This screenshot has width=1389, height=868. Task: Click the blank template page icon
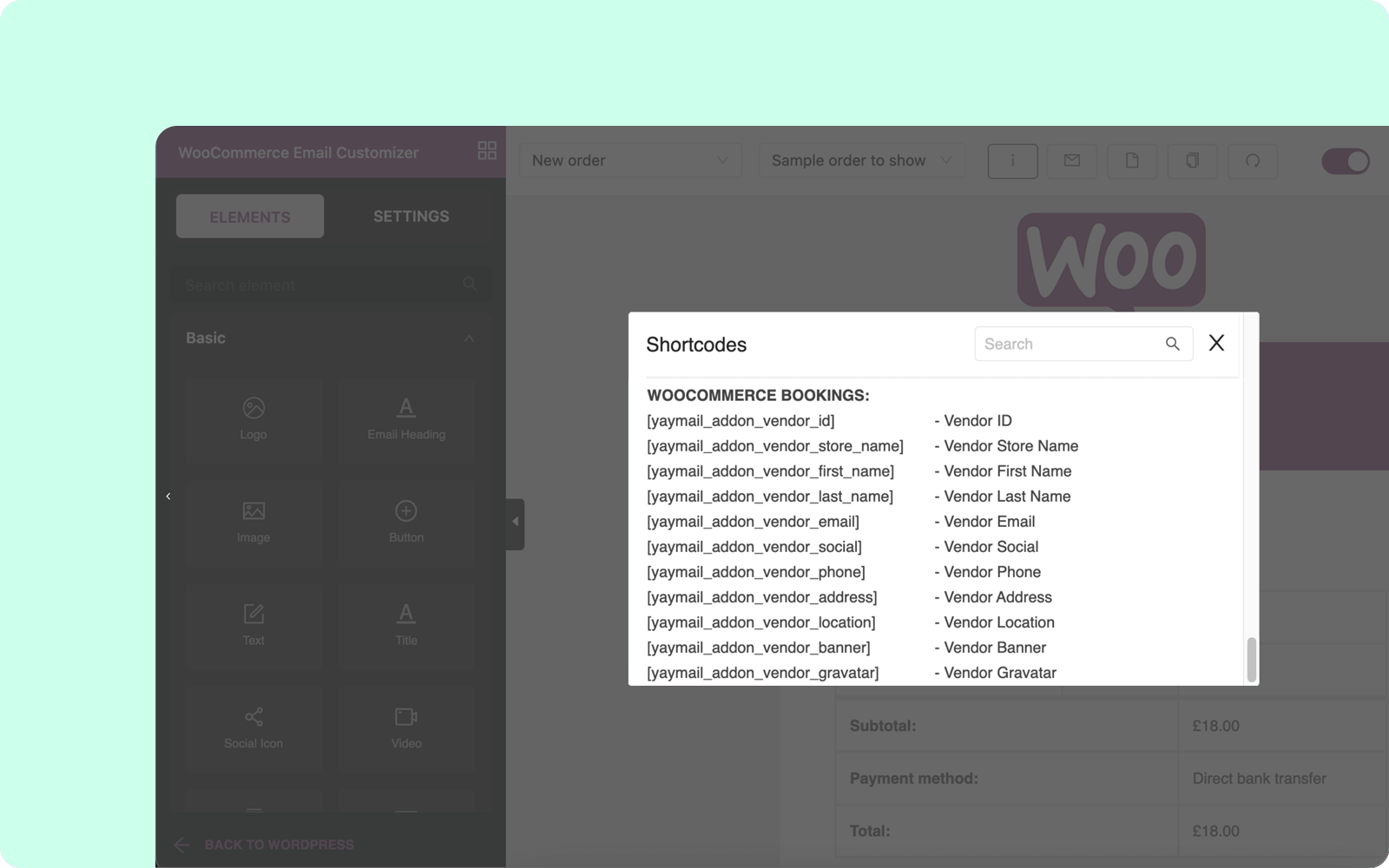coord(1132,161)
